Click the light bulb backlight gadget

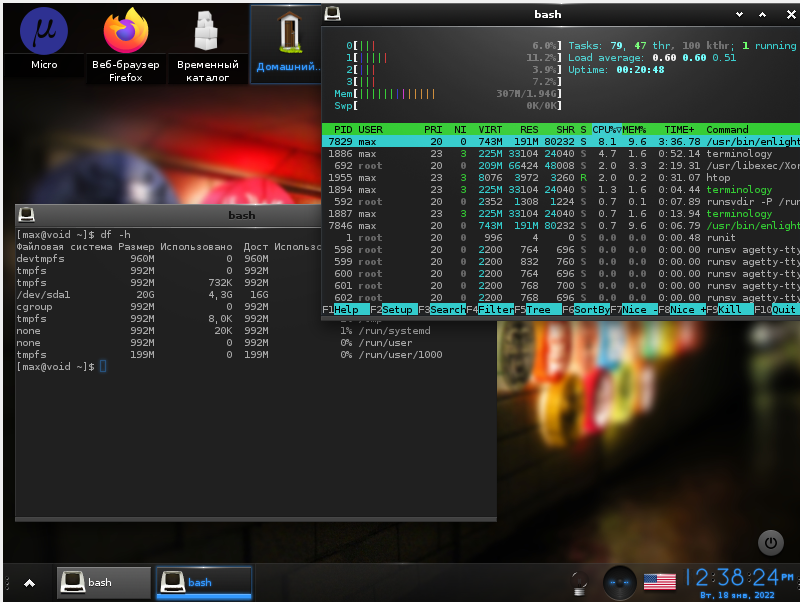click(579, 582)
